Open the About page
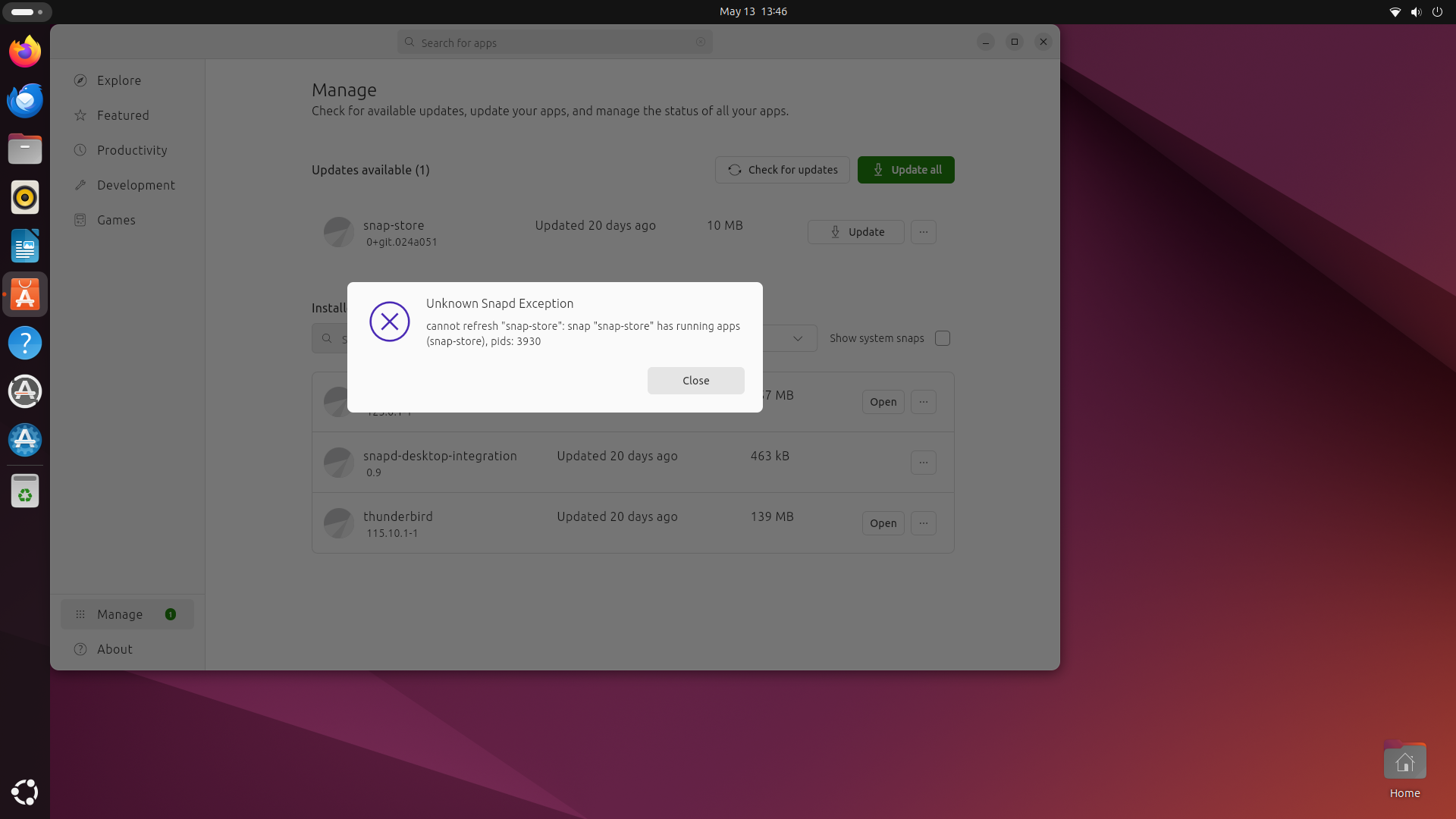The height and width of the screenshot is (819, 1456). pos(114,649)
